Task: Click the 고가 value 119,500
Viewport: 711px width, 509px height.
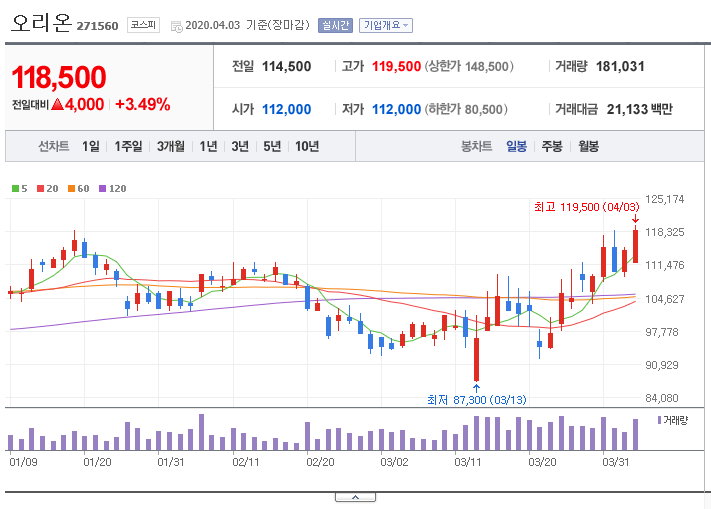Action: click(396, 67)
